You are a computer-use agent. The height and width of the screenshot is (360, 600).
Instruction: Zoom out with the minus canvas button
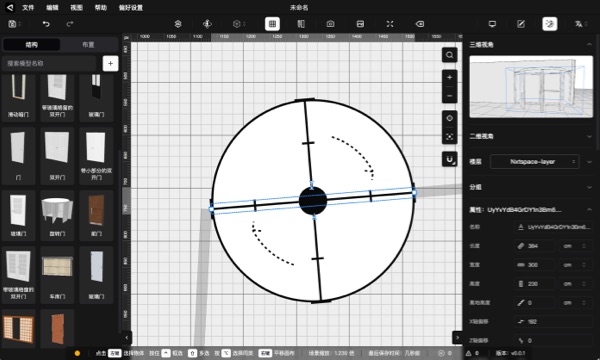point(450,95)
